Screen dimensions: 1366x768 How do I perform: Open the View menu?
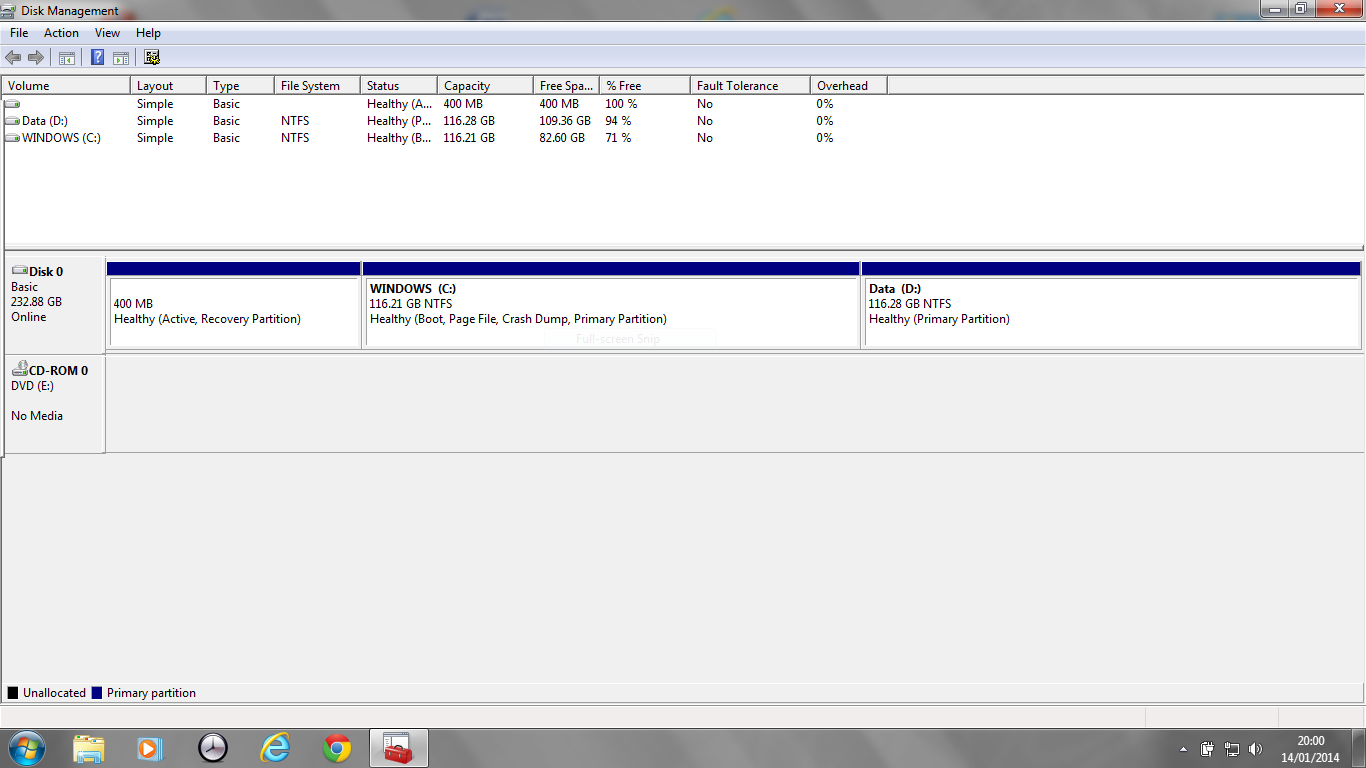(x=107, y=33)
